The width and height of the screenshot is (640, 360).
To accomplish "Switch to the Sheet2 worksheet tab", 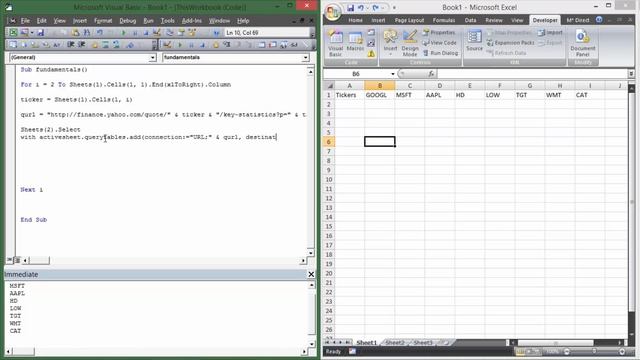I will click(x=395, y=342).
